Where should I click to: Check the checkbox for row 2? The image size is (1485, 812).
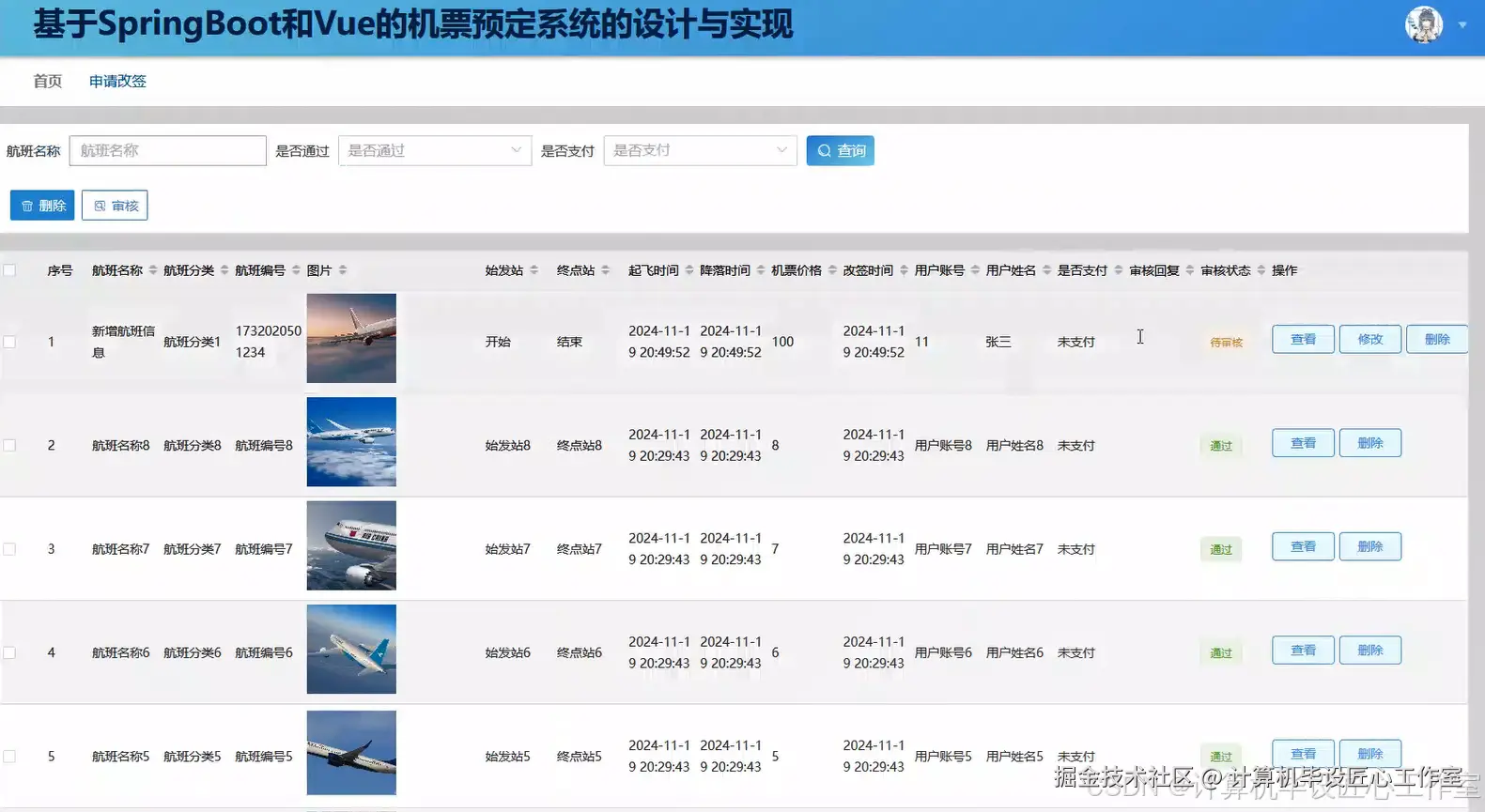(9, 445)
